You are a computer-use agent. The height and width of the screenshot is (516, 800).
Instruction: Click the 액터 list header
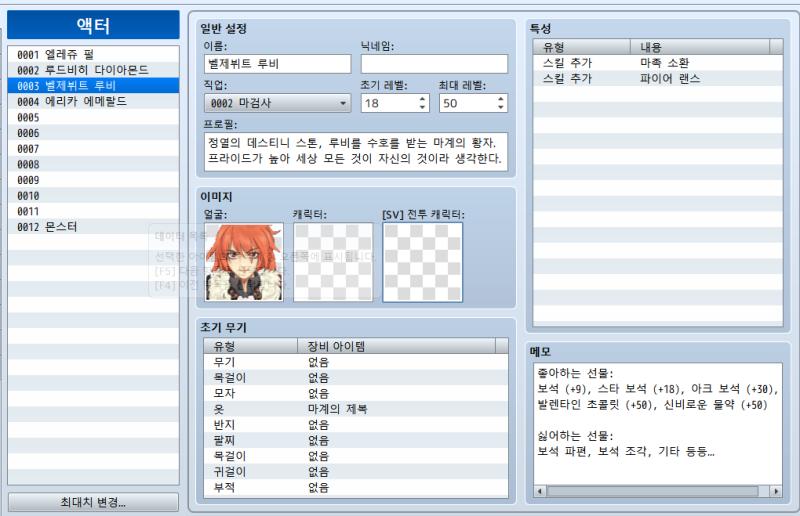93,25
